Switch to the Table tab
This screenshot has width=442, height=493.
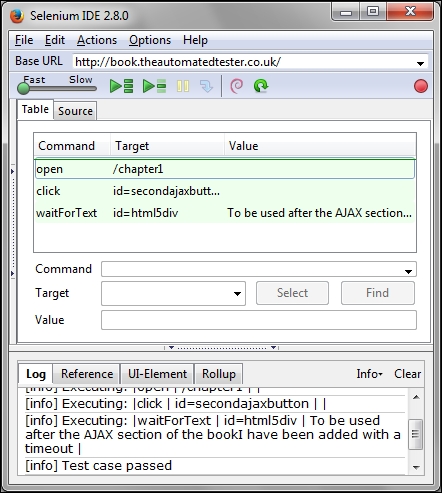coord(35,109)
